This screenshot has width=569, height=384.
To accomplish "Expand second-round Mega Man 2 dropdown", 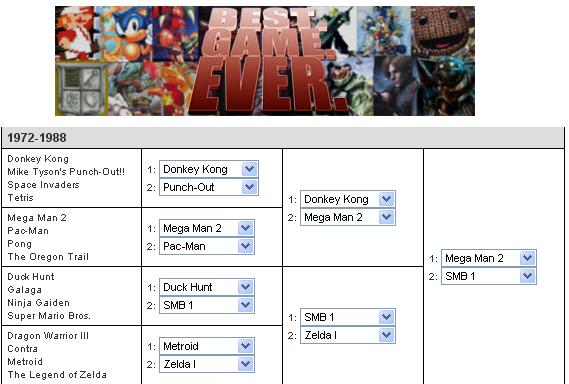I will (348, 217).
